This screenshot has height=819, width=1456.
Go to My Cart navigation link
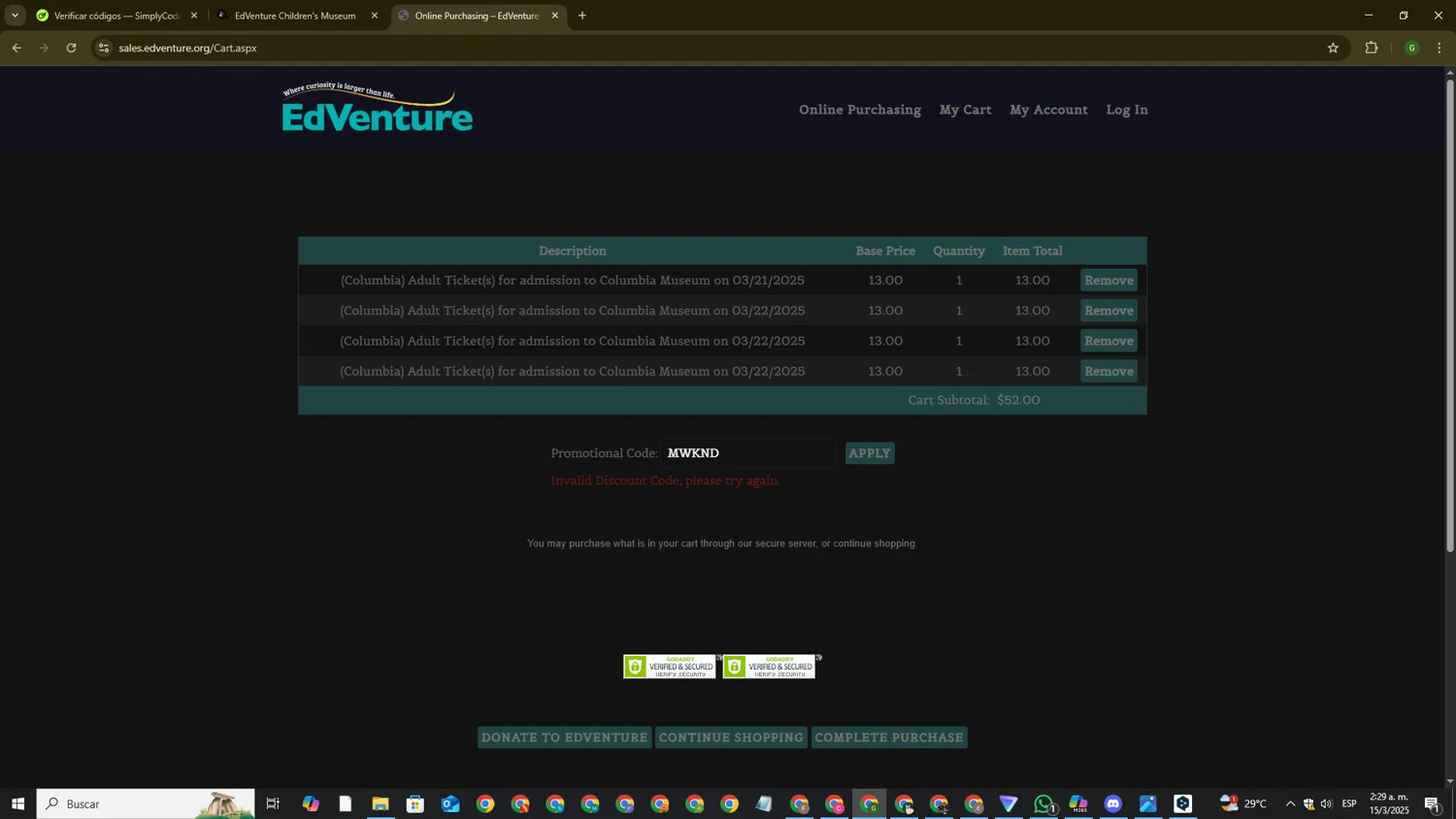[x=965, y=110]
